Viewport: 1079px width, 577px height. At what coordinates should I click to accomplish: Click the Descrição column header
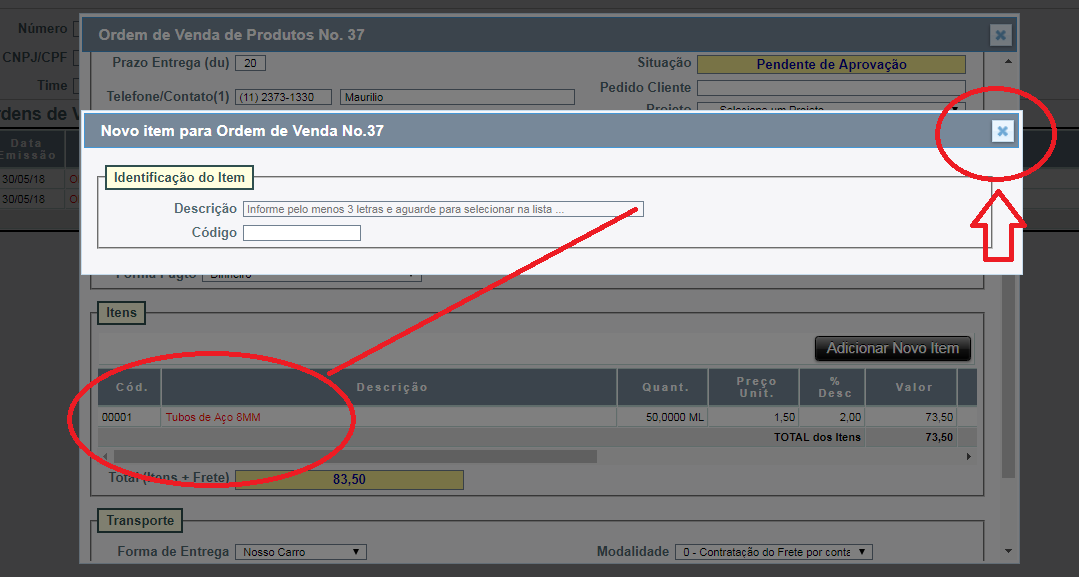pos(391,387)
